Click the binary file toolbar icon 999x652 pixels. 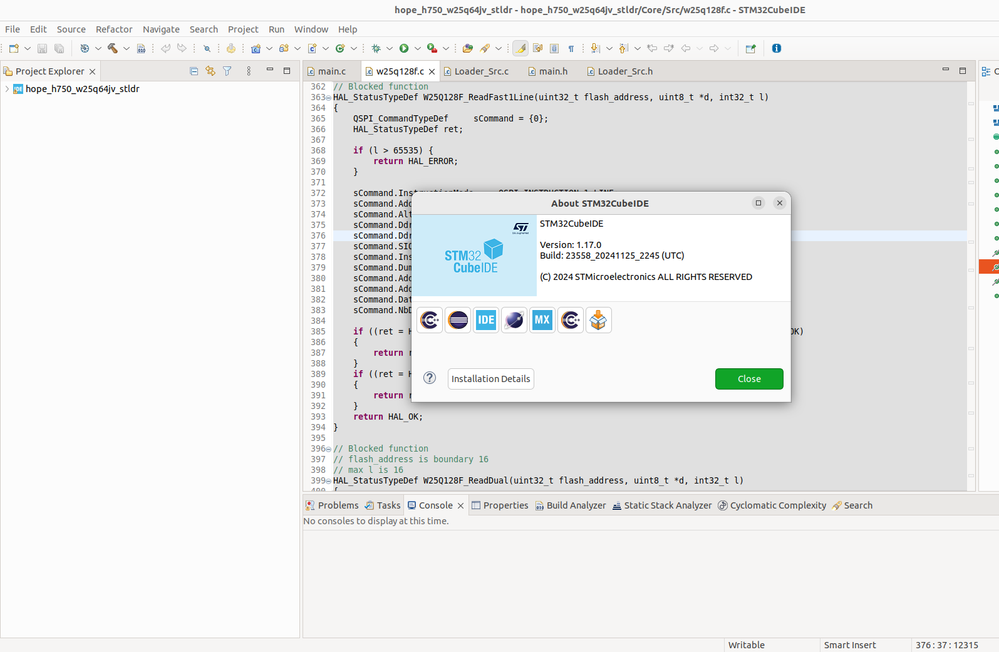coord(141,48)
